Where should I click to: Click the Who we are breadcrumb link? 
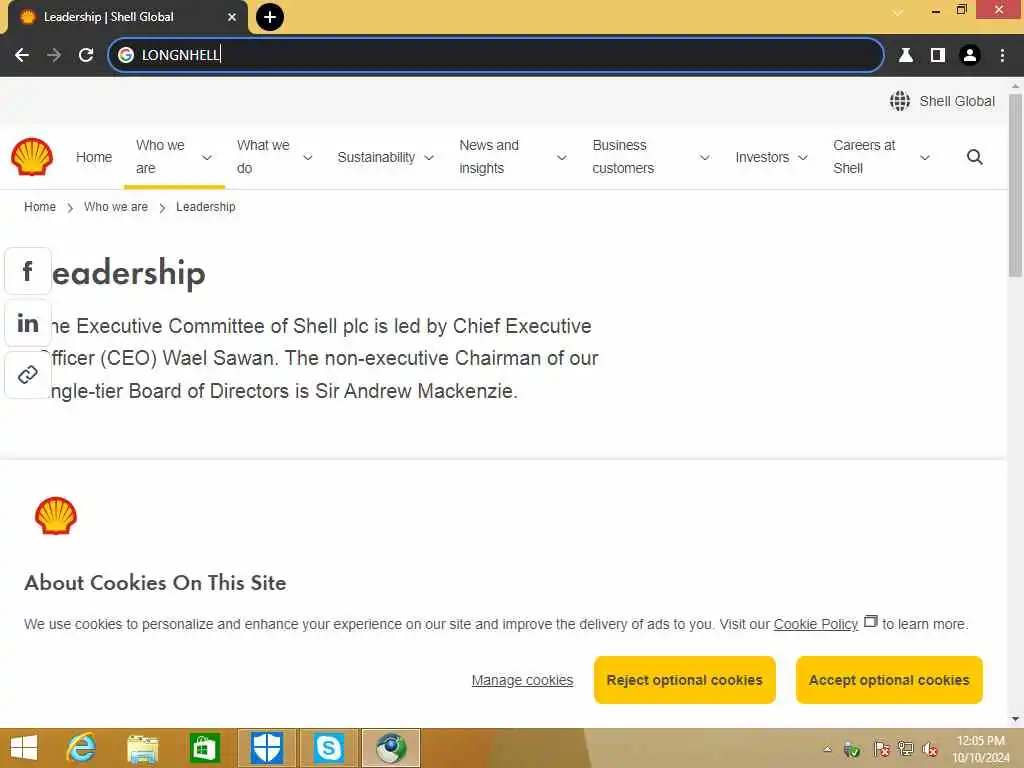click(116, 206)
